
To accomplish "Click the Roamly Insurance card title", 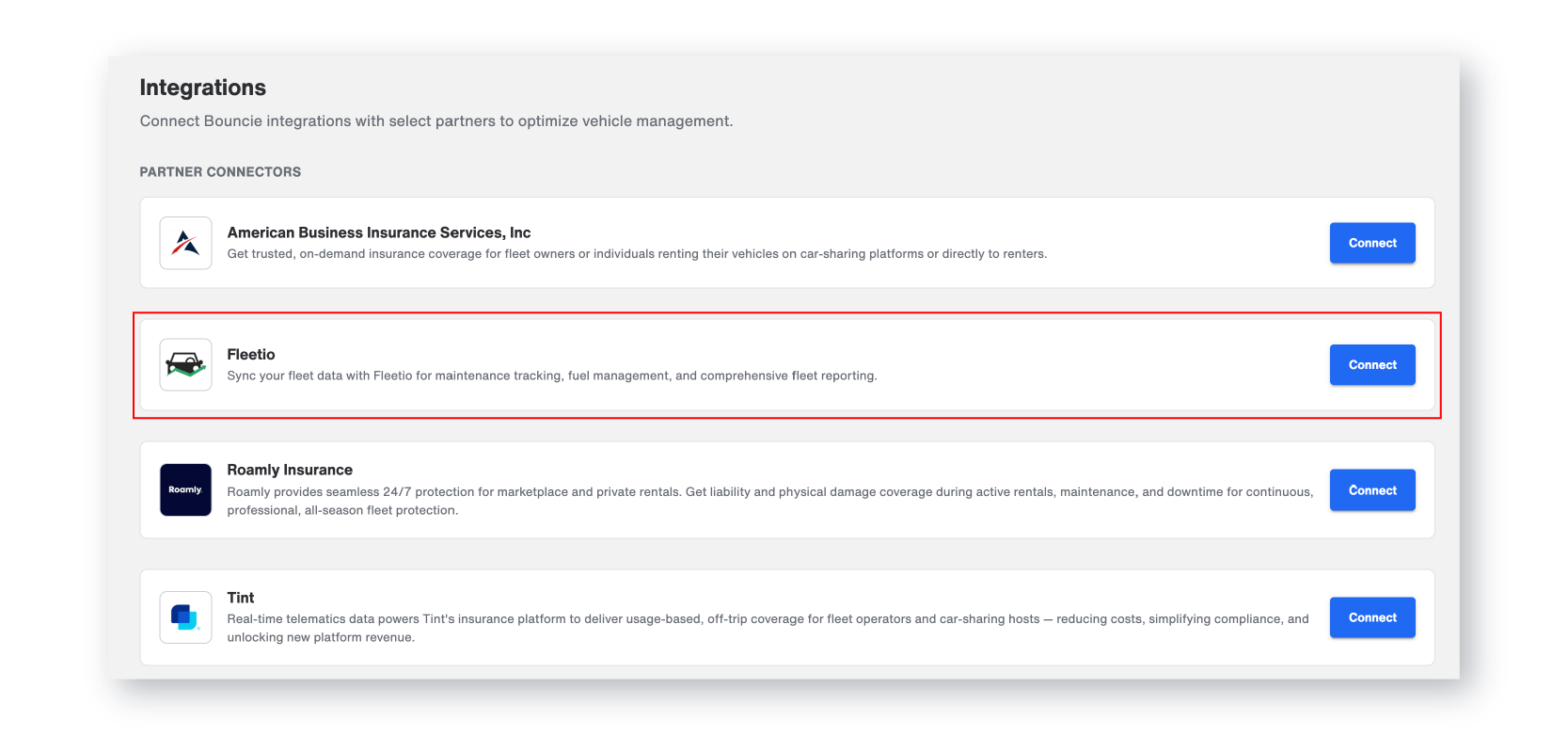I will pyautogui.click(x=290, y=470).
